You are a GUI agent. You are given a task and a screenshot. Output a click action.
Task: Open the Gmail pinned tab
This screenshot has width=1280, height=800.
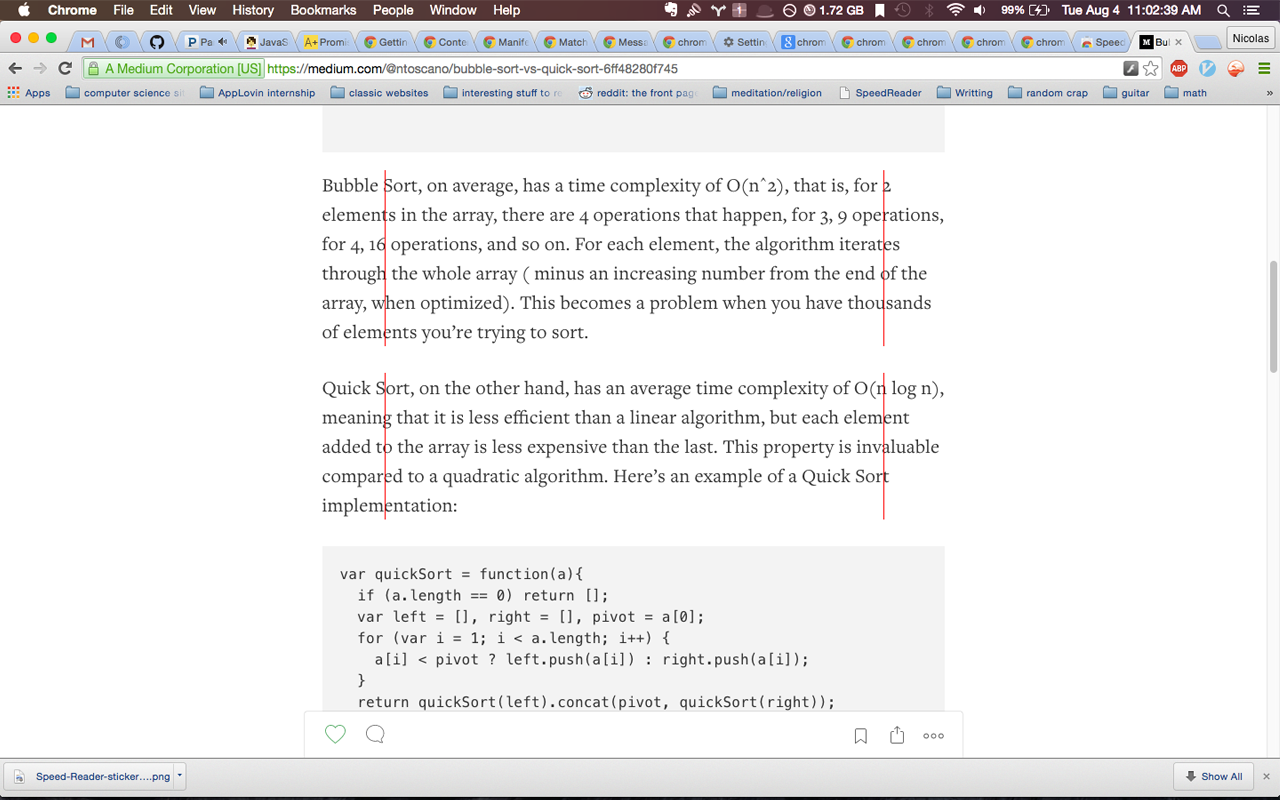[x=87, y=42]
